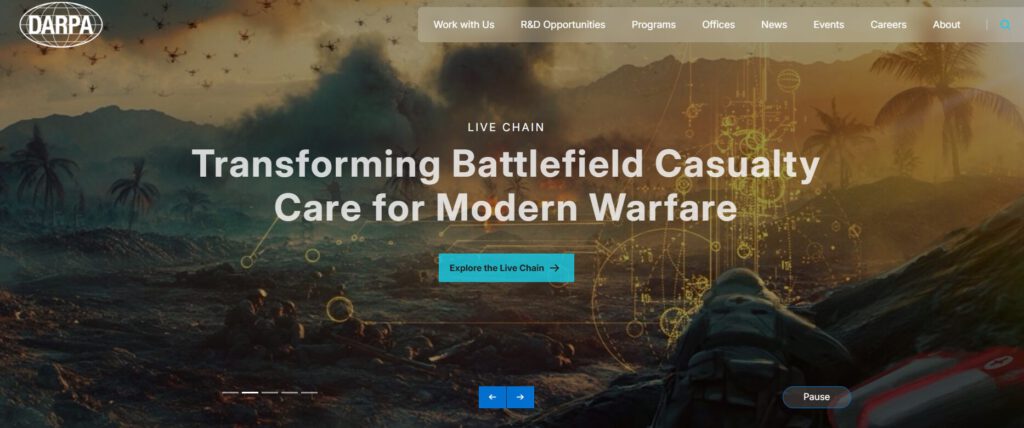The image size is (1024, 428).
Task: Go to the News page
Action: (x=774, y=25)
